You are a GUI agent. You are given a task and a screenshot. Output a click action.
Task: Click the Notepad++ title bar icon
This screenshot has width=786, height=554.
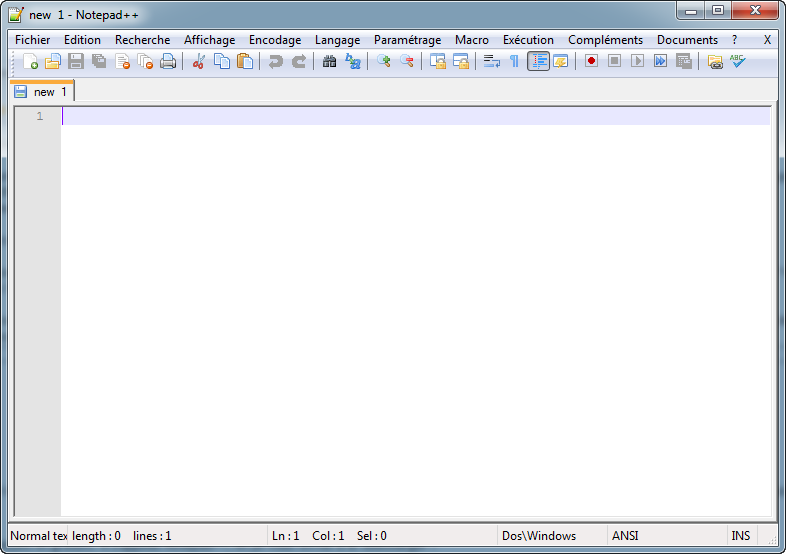click(16, 15)
